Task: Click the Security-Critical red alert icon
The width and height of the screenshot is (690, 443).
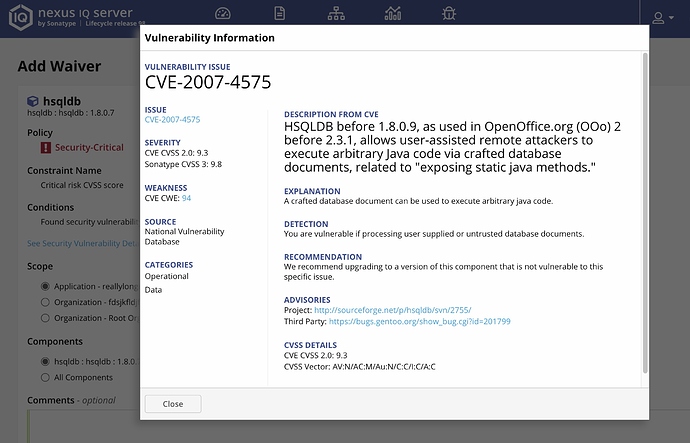Action: tap(46, 147)
